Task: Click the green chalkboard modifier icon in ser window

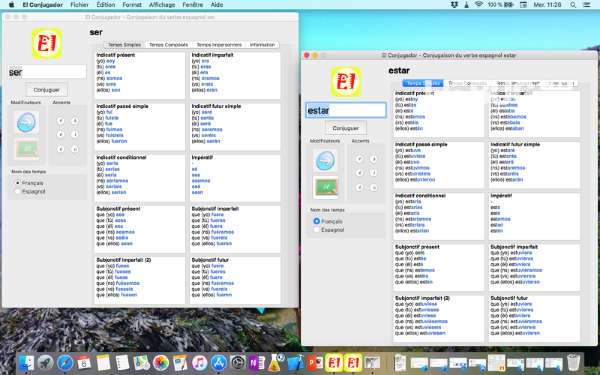Action: (26, 149)
